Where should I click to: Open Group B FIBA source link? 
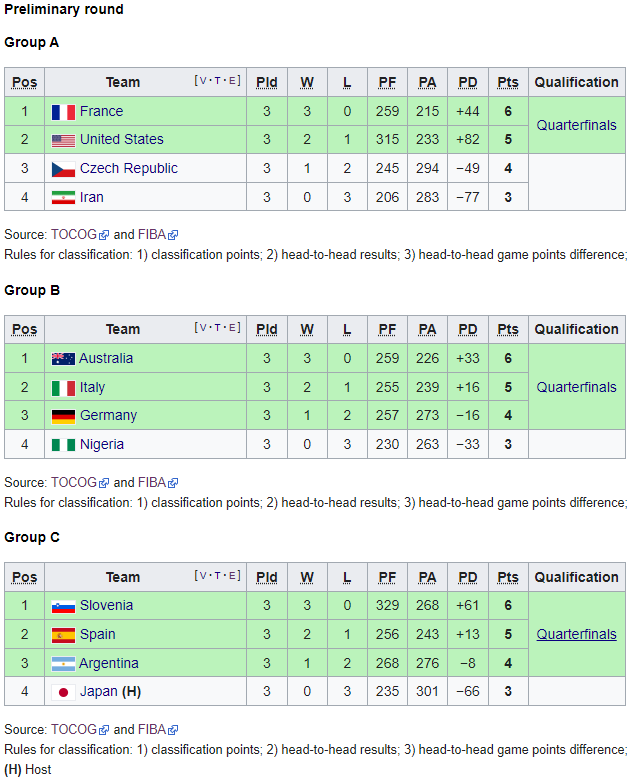pos(151,482)
